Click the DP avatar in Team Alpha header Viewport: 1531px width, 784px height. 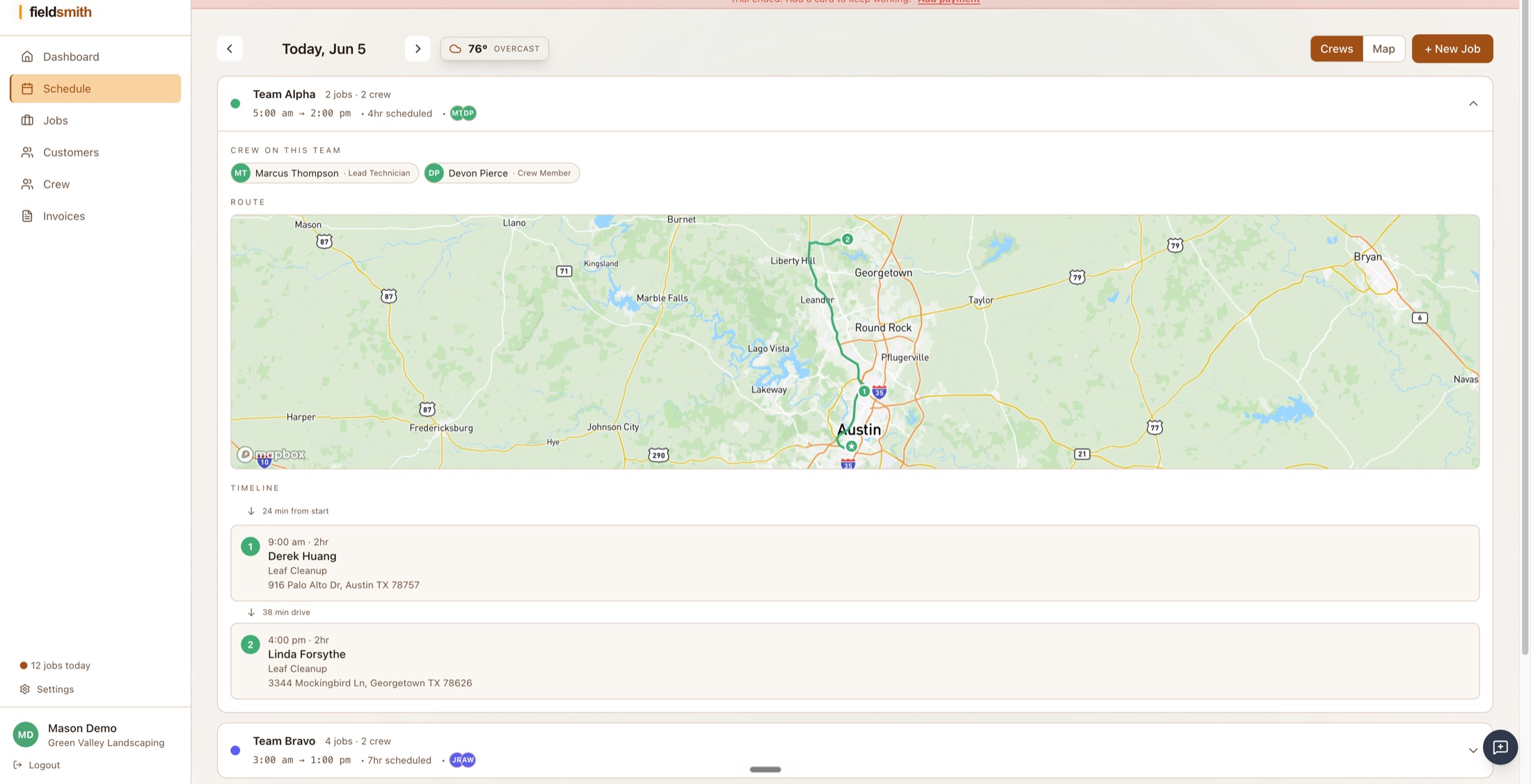pyautogui.click(x=470, y=113)
